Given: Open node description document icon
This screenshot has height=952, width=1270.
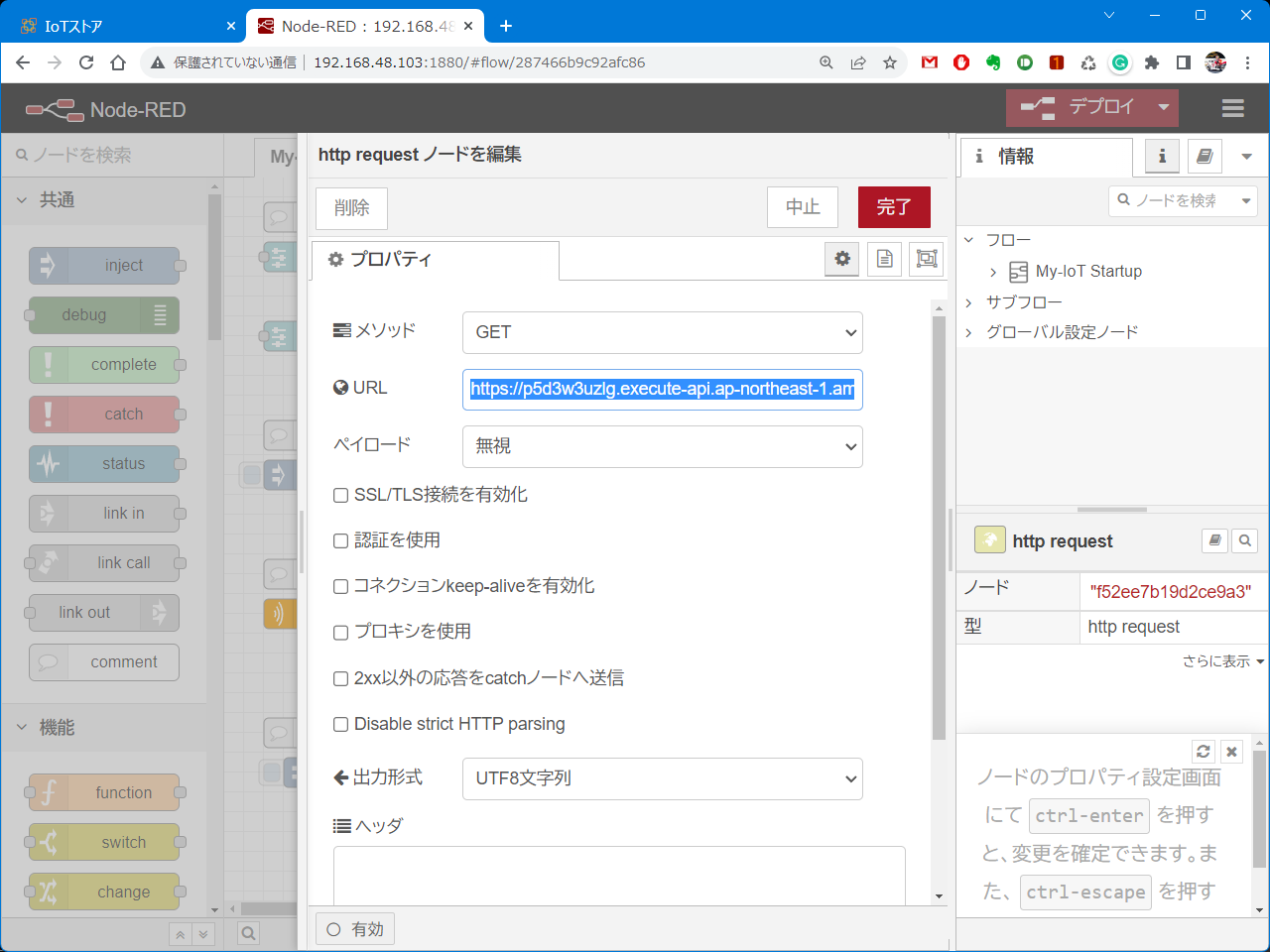Looking at the screenshot, I should (885, 259).
